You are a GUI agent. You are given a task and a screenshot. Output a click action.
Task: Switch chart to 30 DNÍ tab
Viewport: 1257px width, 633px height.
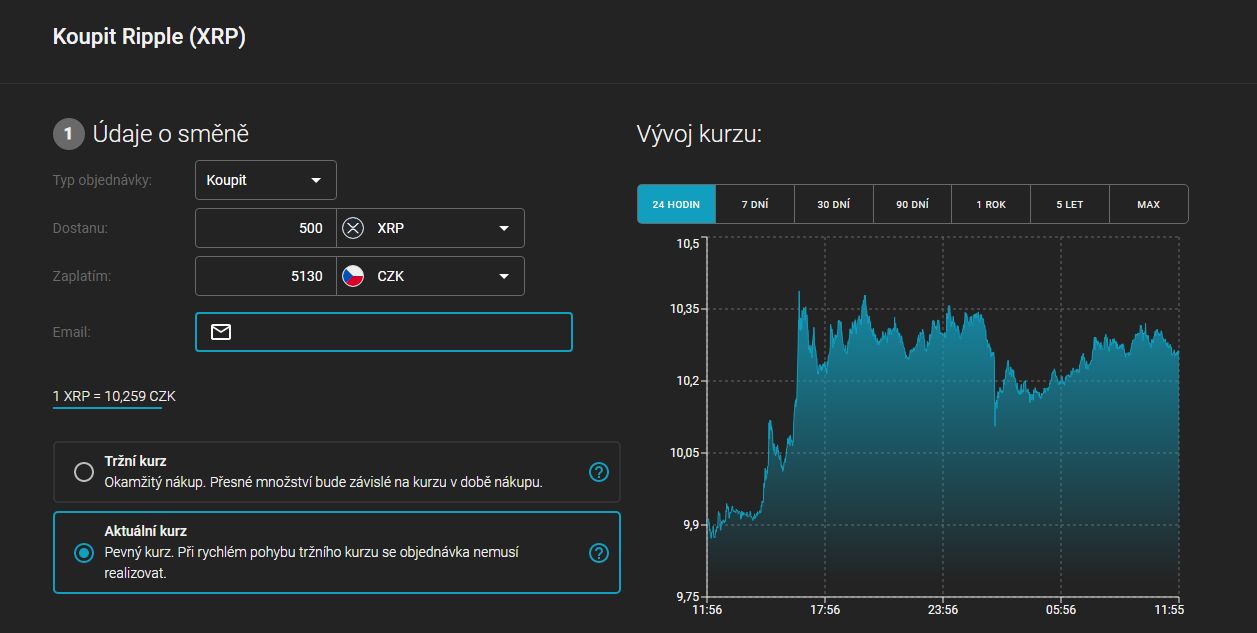click(x=833, y=204)
